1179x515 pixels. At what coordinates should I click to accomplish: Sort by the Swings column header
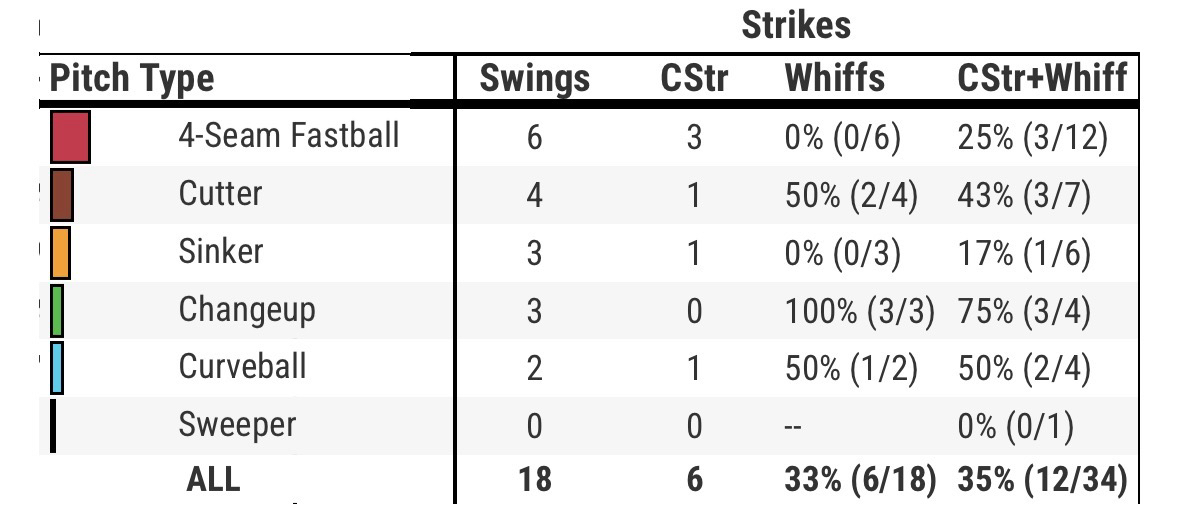click(534, 78)
